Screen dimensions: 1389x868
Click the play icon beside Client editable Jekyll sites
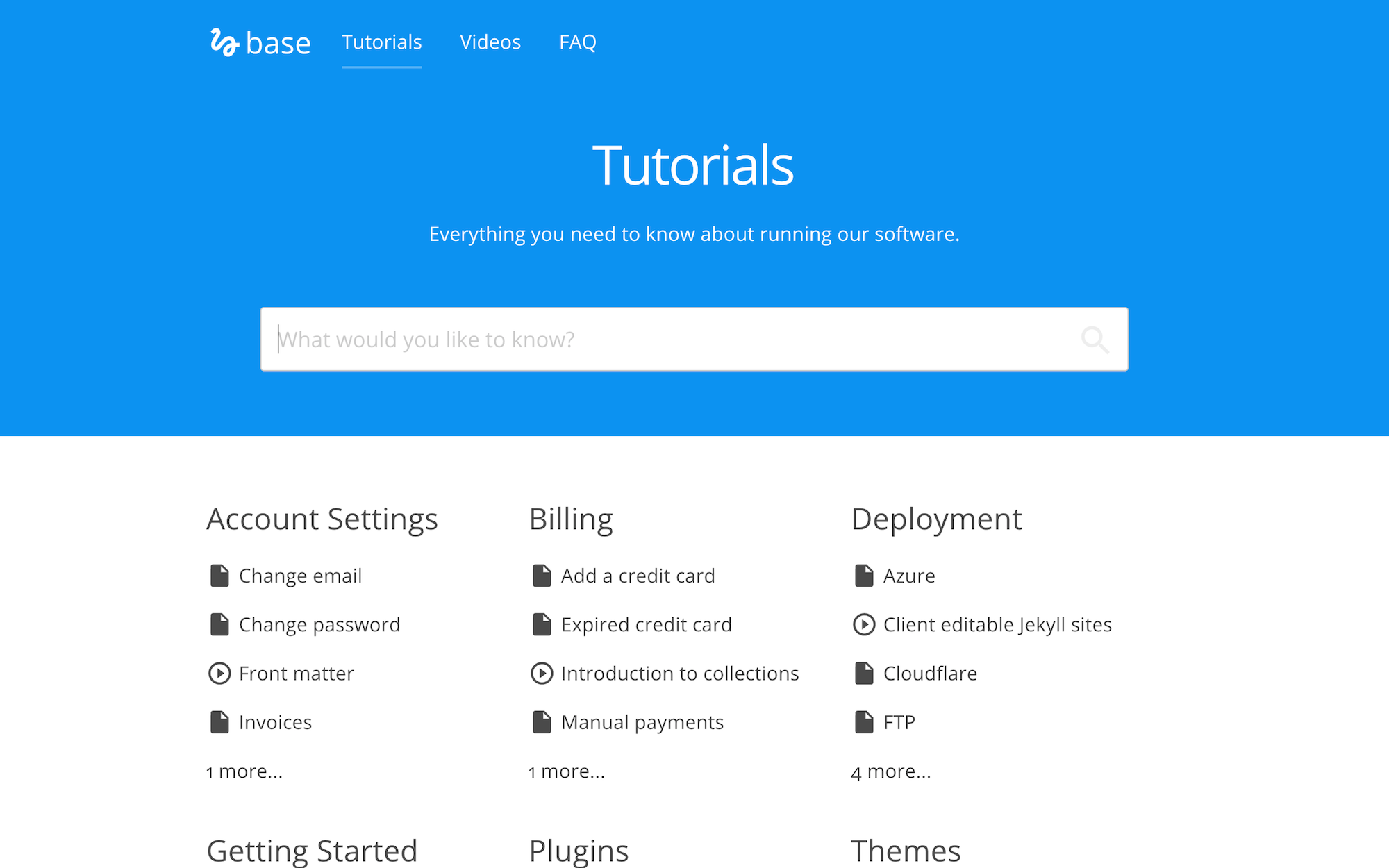point(864,625)
